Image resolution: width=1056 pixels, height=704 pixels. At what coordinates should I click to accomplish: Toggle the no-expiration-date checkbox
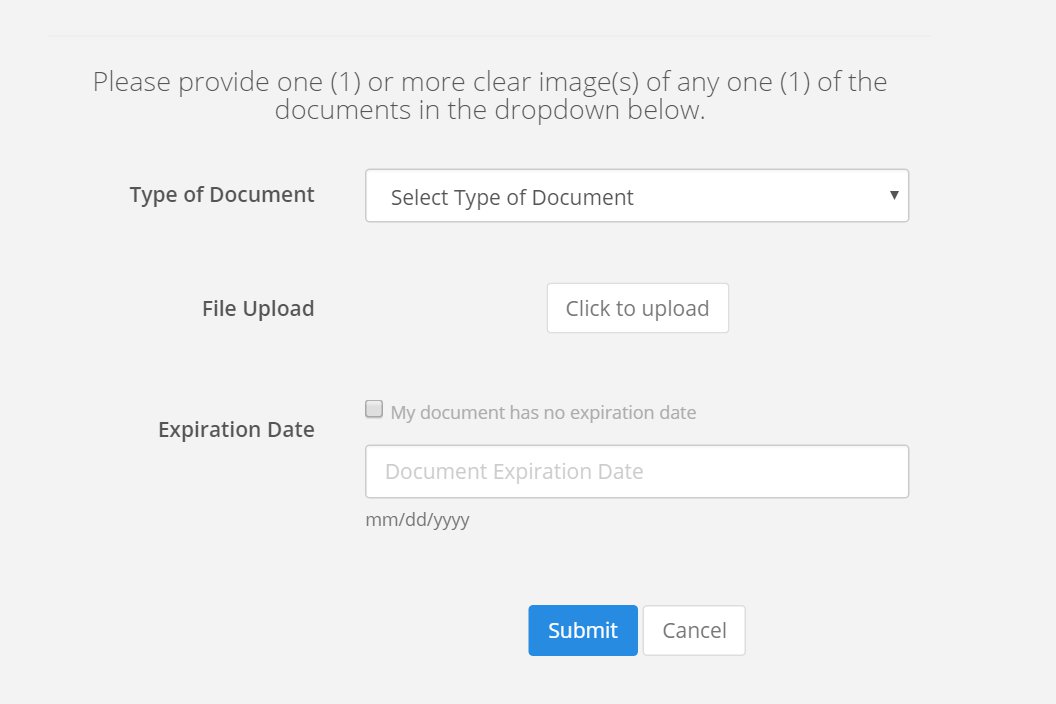click(x=374, y=409)
